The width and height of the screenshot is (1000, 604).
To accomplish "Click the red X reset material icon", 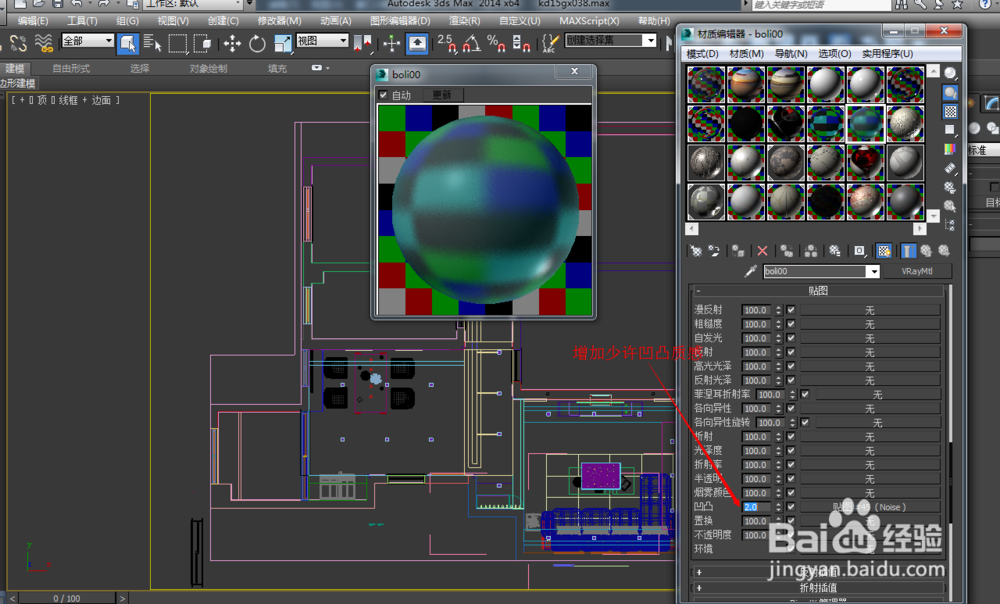I will 762,251.
